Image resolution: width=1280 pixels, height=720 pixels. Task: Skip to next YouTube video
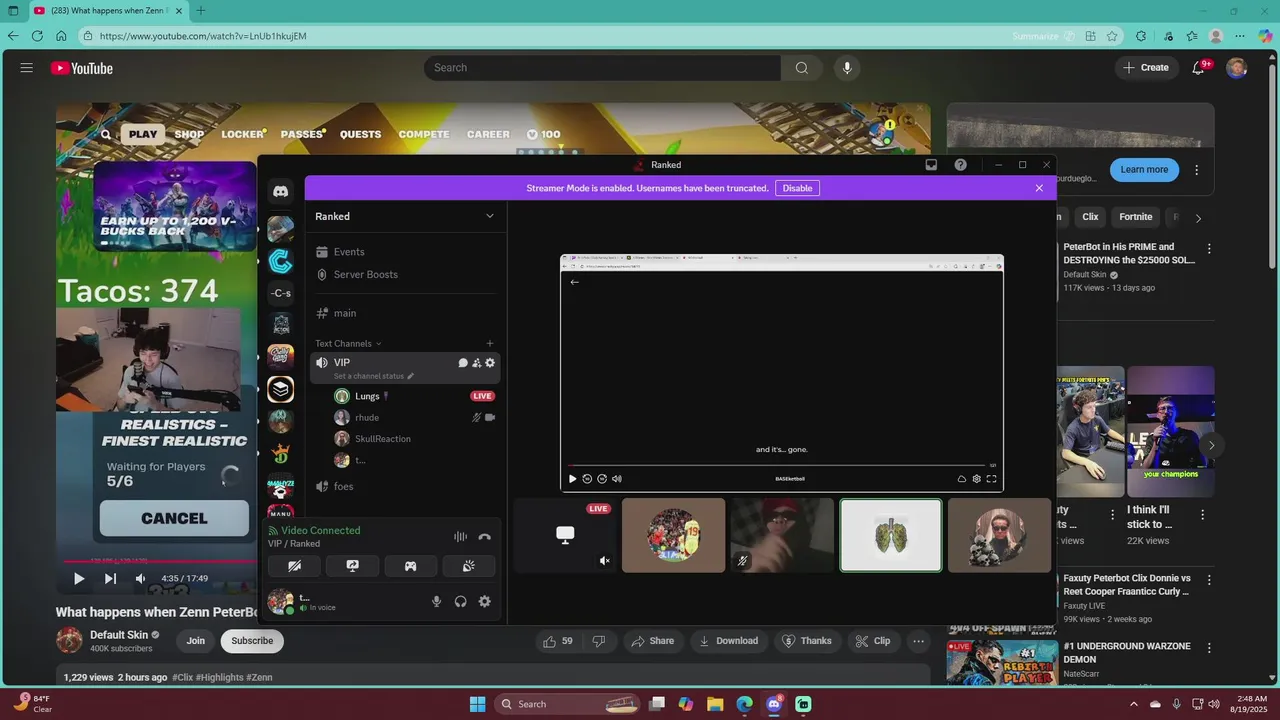110,579
